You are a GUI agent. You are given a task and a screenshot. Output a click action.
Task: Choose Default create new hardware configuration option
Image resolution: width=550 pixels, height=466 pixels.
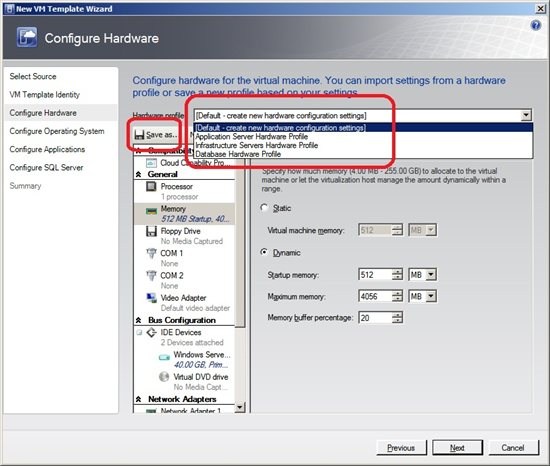tap(363, 128)
